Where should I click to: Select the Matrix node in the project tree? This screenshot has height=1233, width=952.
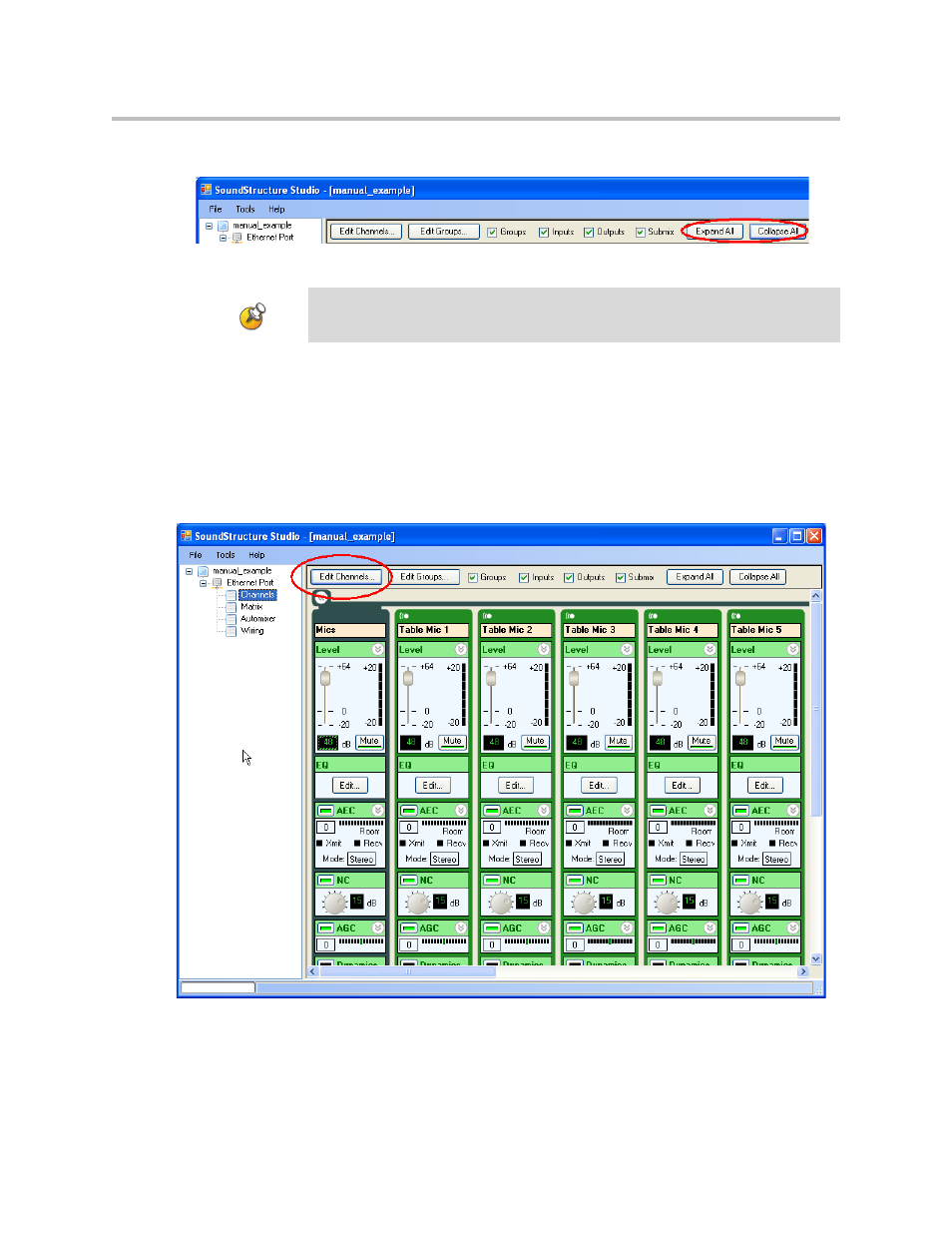(x=251, y=607)
